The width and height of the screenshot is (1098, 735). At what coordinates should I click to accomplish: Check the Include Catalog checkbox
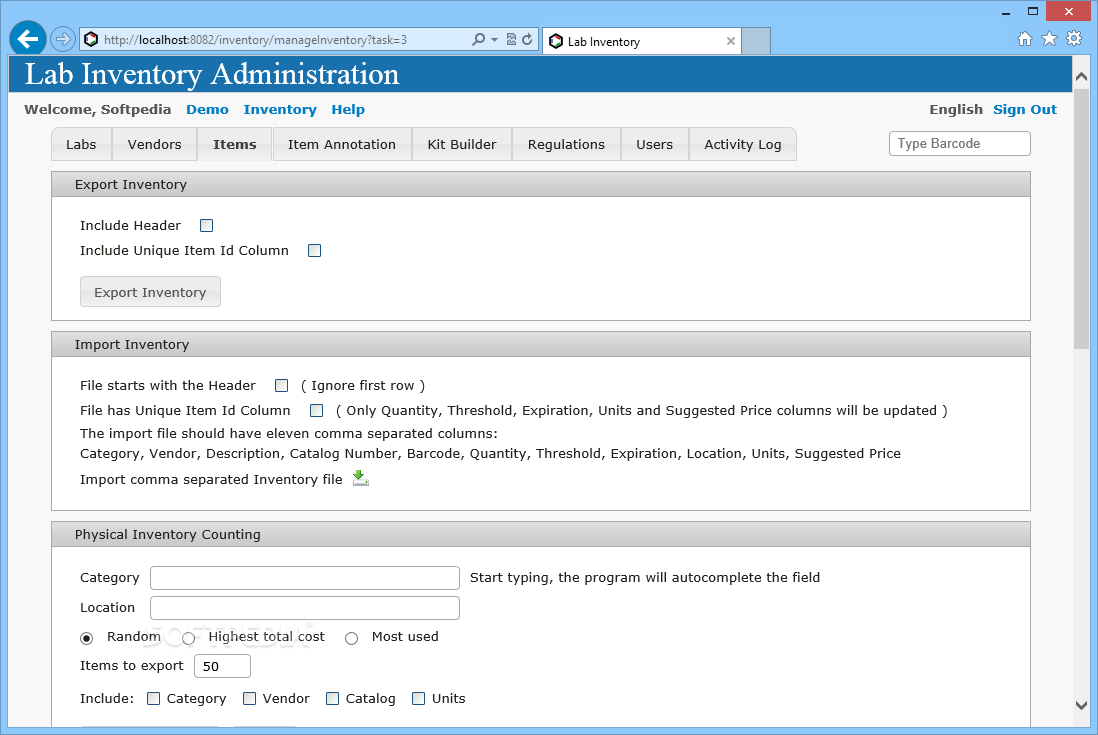333,699
